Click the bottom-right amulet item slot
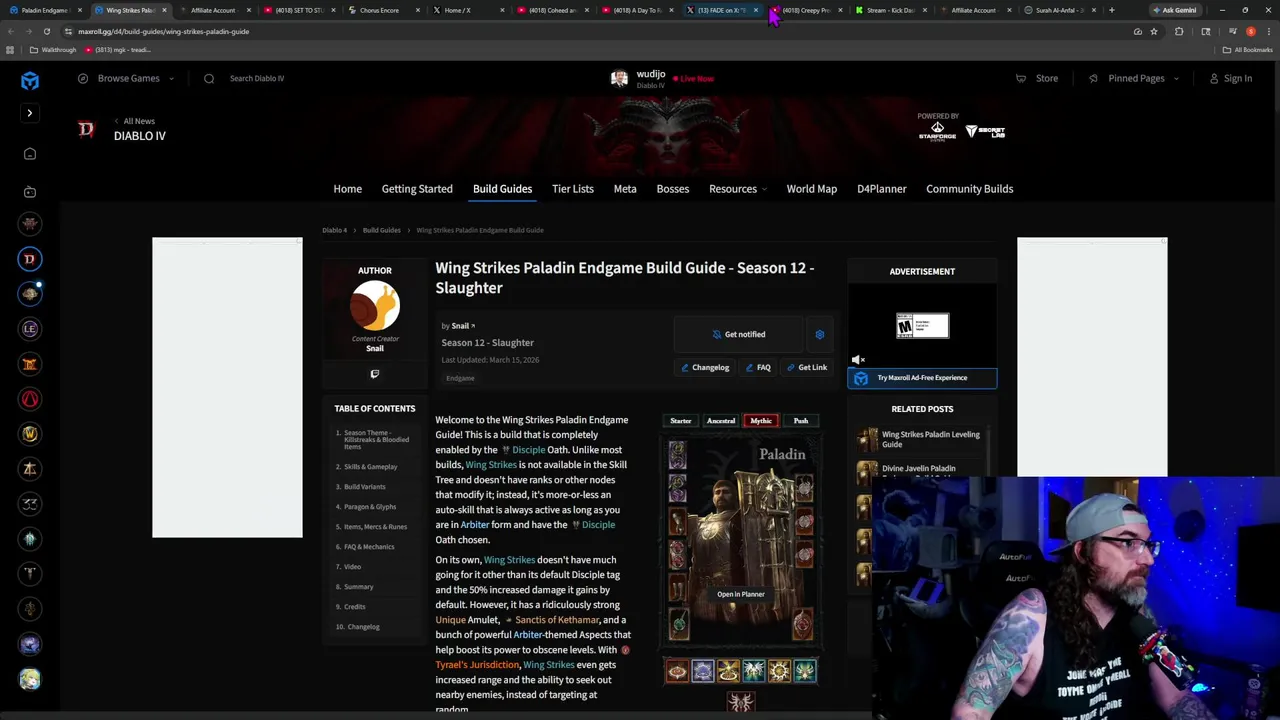Screen dimensions: 1280x720 click(x=803, y=625)
